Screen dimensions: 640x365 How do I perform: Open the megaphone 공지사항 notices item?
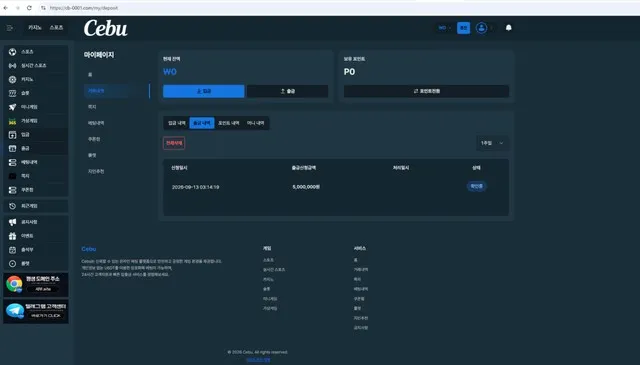36,222
